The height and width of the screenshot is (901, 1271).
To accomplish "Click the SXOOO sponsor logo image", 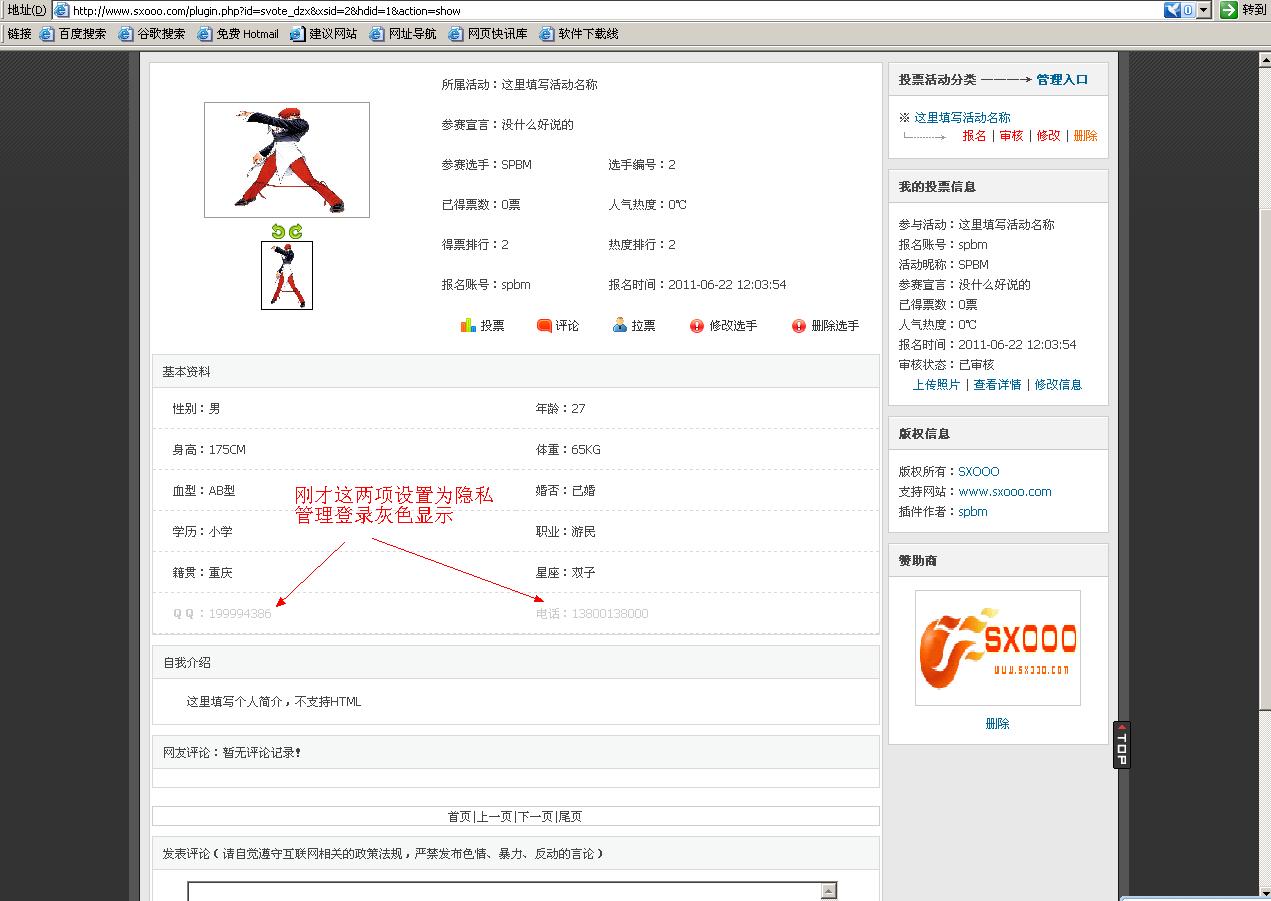I will (x=997, y=647).
